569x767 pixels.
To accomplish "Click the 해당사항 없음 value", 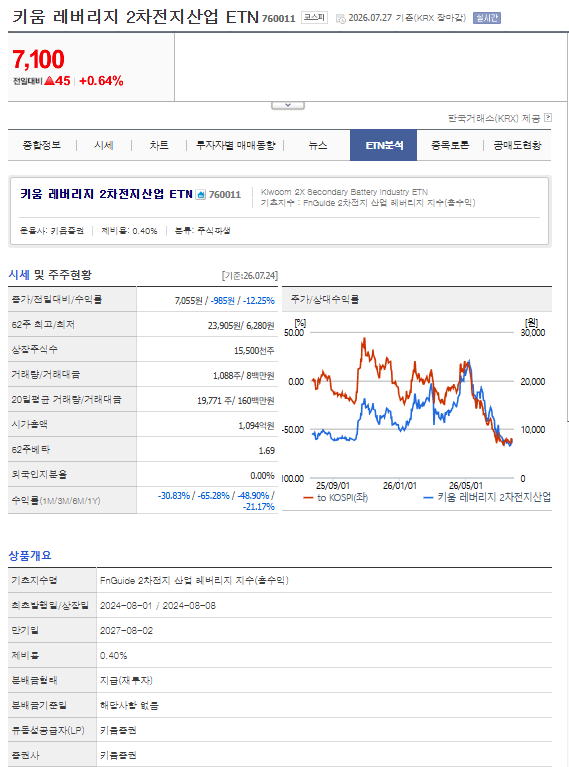I will pyautogui.click(x=129, y=705).
